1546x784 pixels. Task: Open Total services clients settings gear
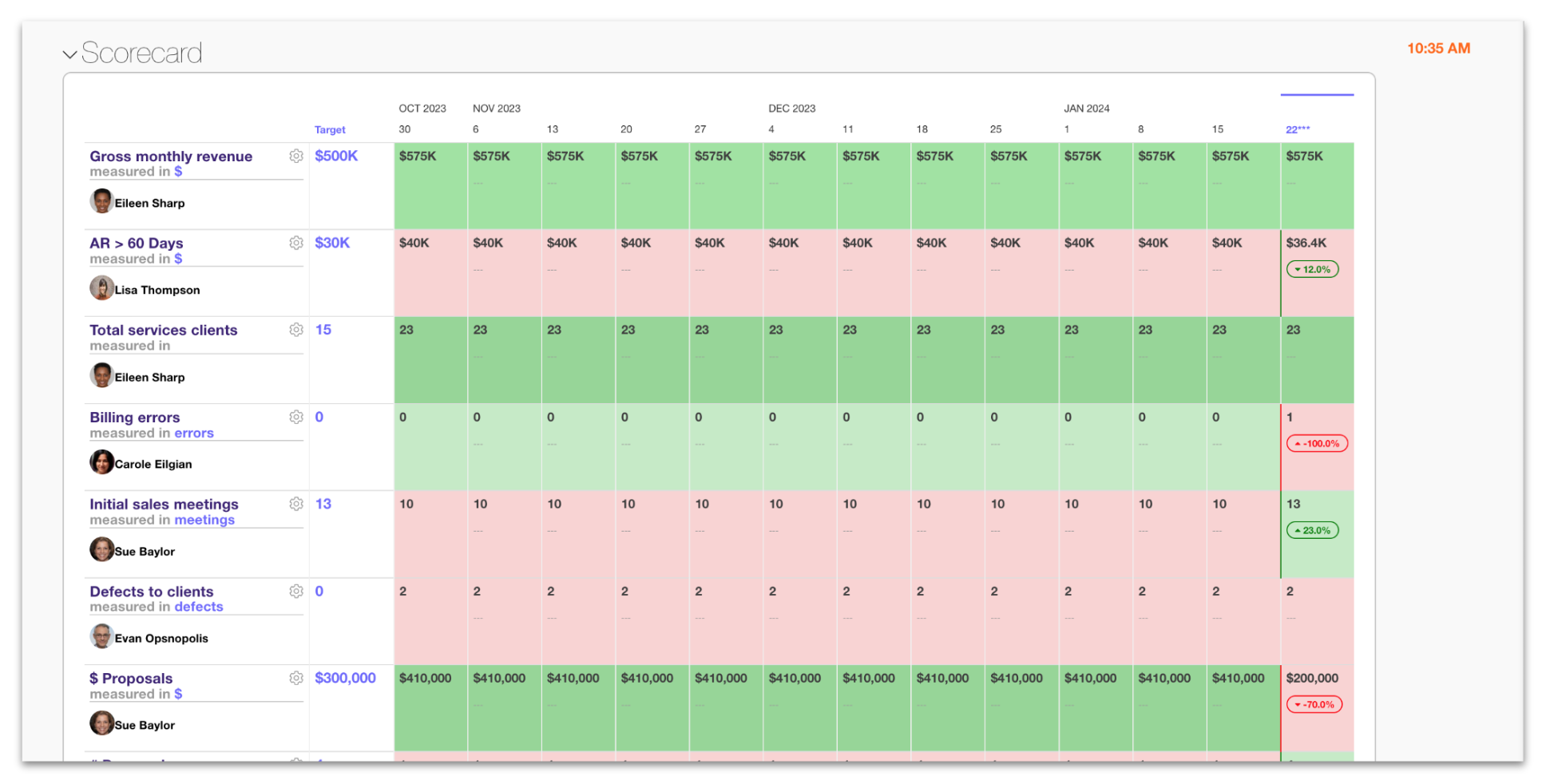click(x=296, y=330)
